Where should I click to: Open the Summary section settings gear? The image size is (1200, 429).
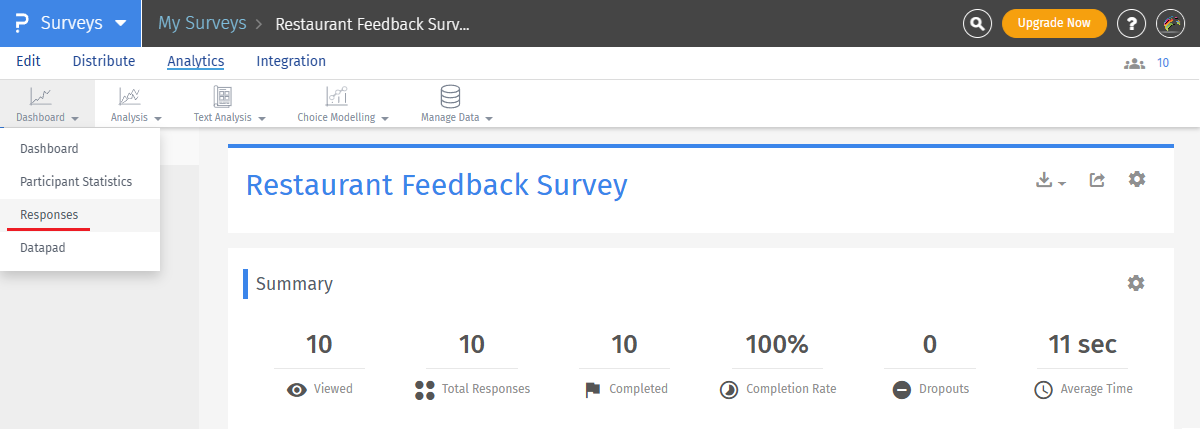coord(1136,283)
